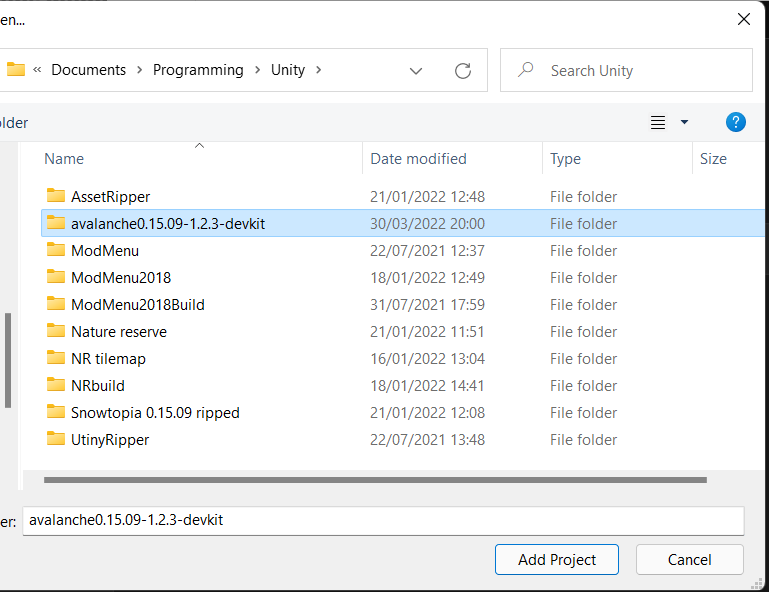Image resolution: width=769 pixels, height=592 pixels.
Task: Click the ModMenu2018Build folder icon
Action: pyautogui.click(x=56, y=304)
